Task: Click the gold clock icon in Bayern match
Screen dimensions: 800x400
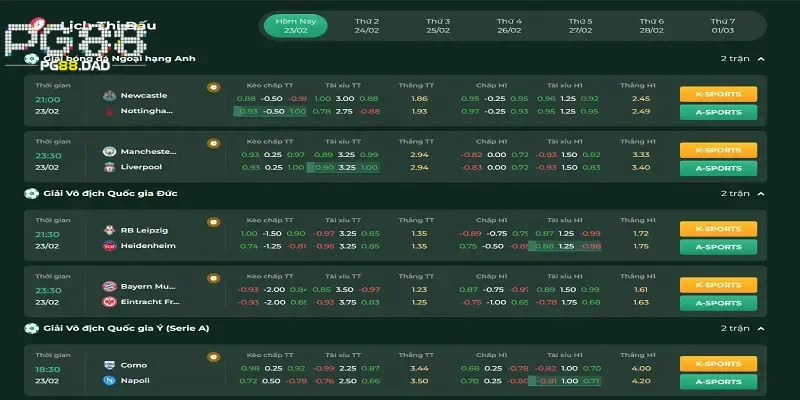Action: coord(213,278)
